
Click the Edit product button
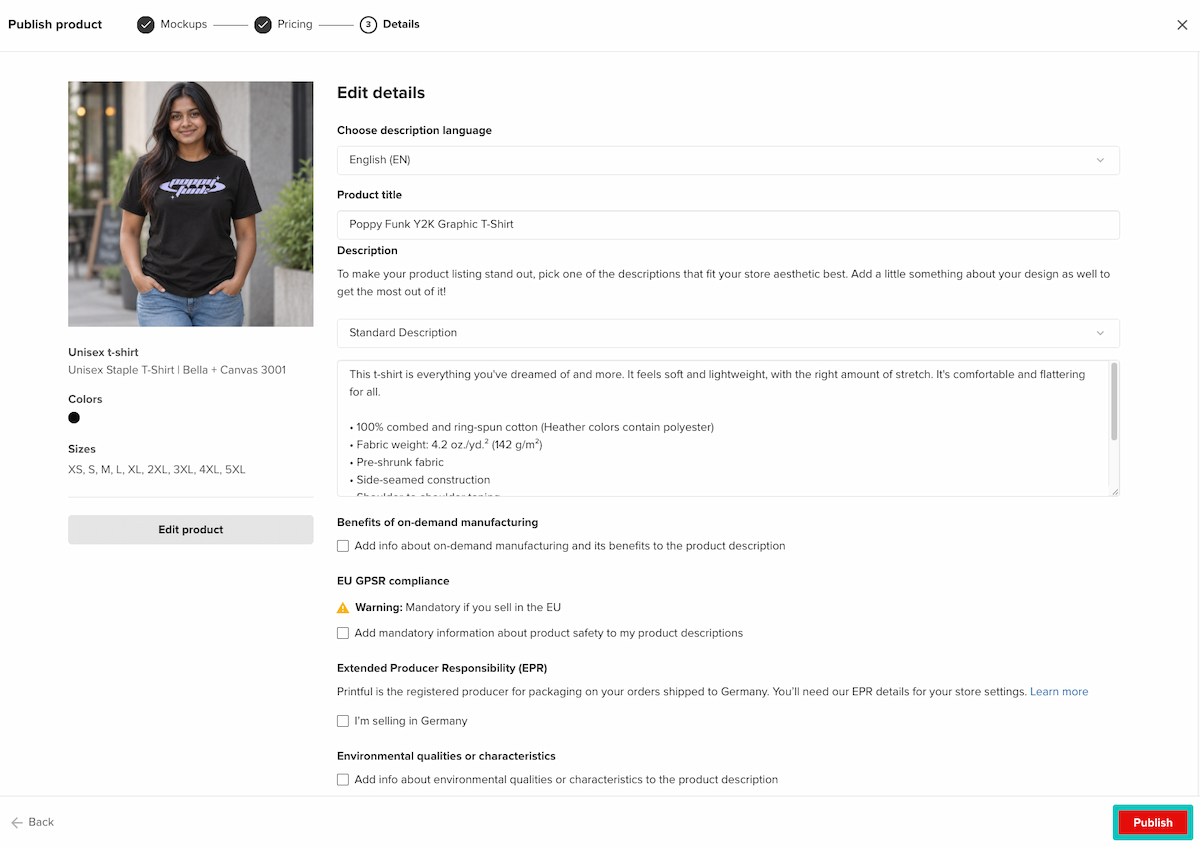(191, 530)
